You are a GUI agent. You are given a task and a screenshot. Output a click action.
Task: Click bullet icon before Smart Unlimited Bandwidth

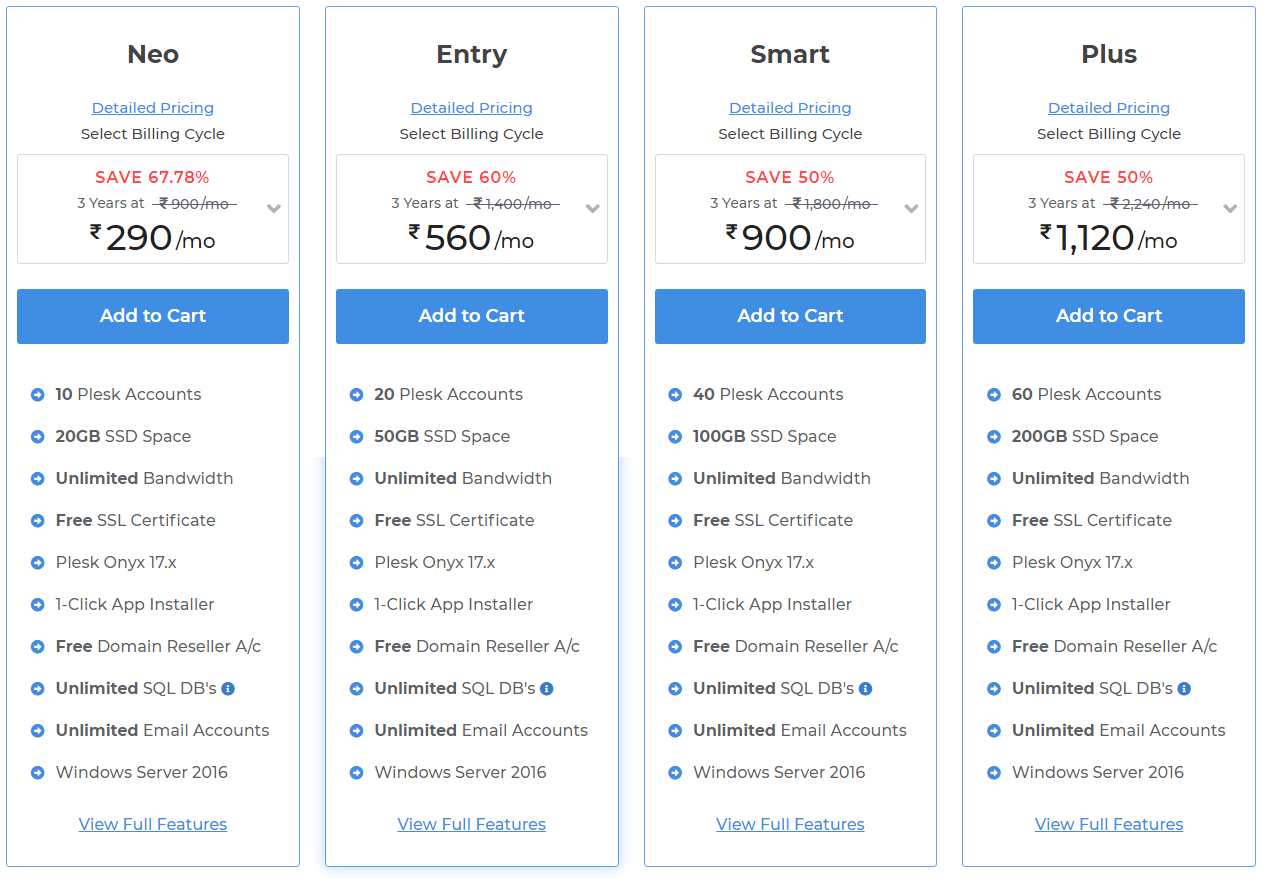click(x=675, y=479)
